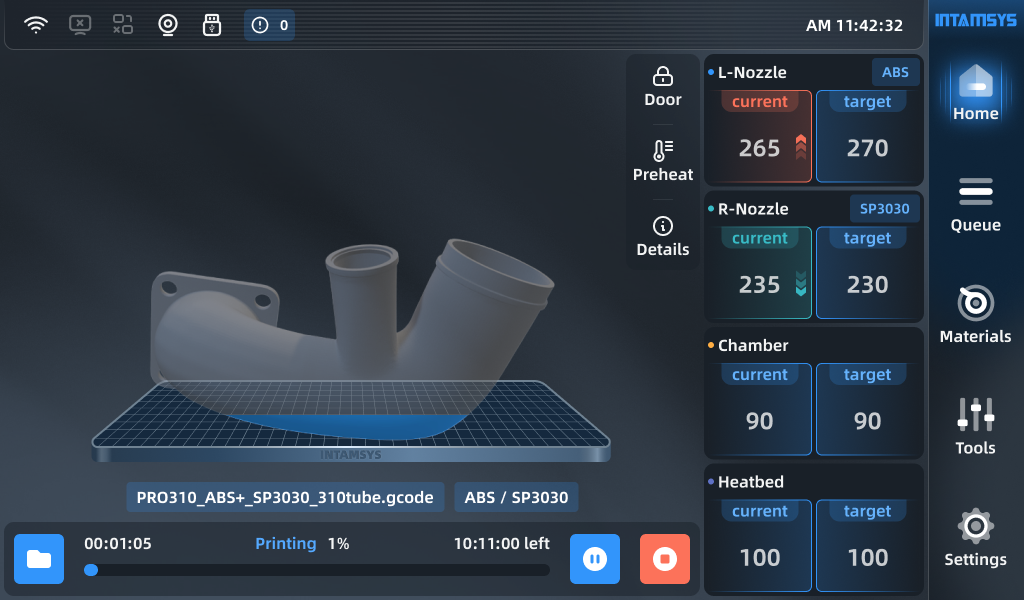Pause the current print job
1024x600 pixels.
coord(594,559)
